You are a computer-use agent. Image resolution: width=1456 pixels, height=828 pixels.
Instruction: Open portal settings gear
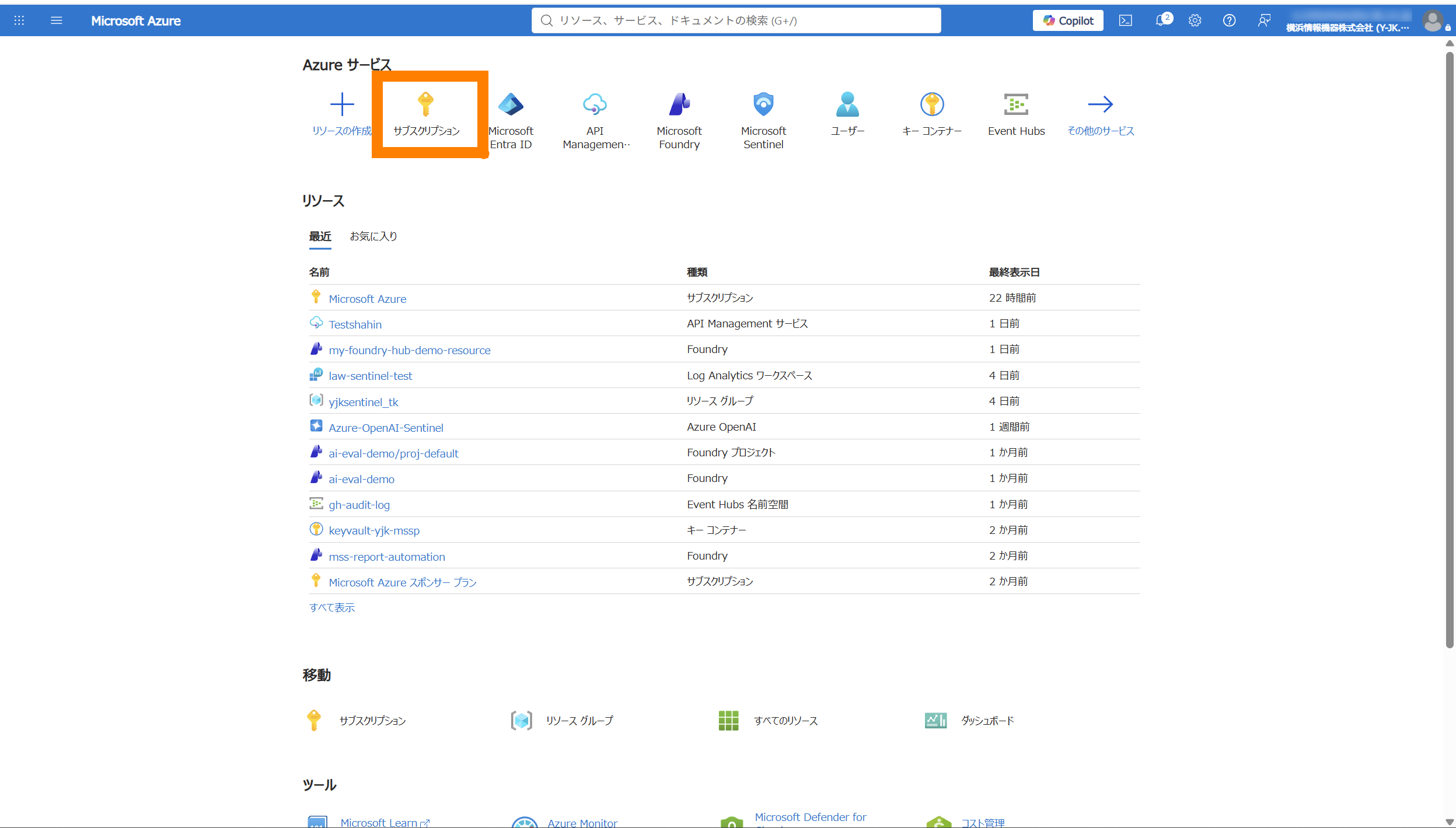pyautogui.click(x=1195, y=20)
